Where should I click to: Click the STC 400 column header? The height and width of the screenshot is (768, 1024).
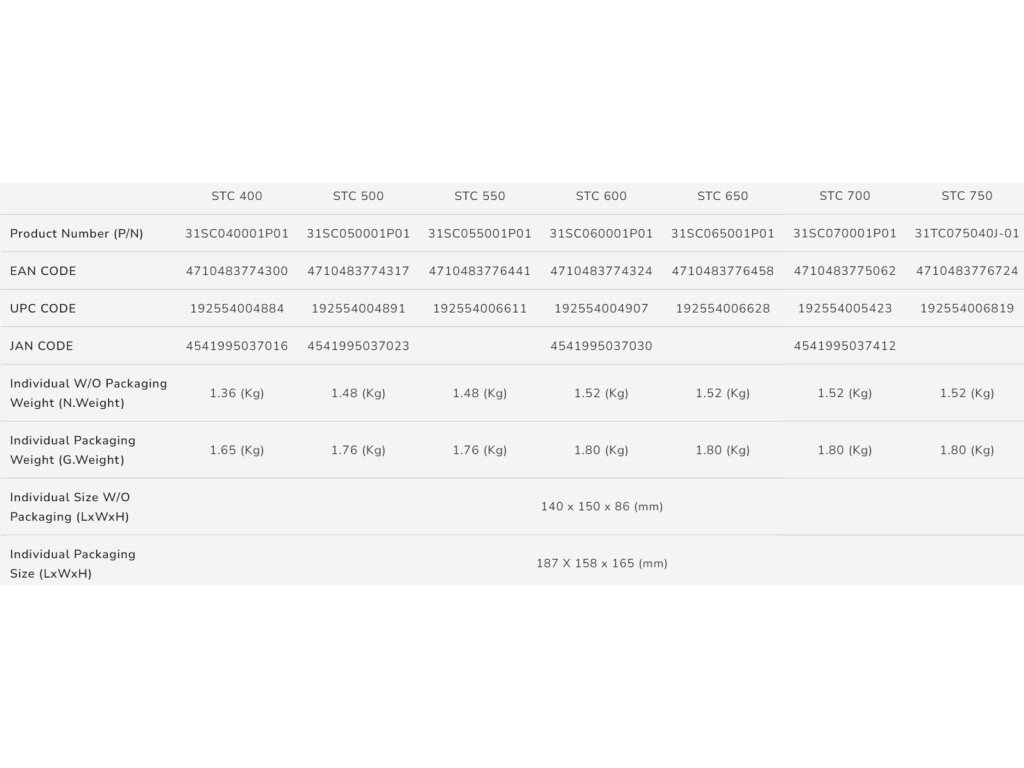click(x=237, y=196)
